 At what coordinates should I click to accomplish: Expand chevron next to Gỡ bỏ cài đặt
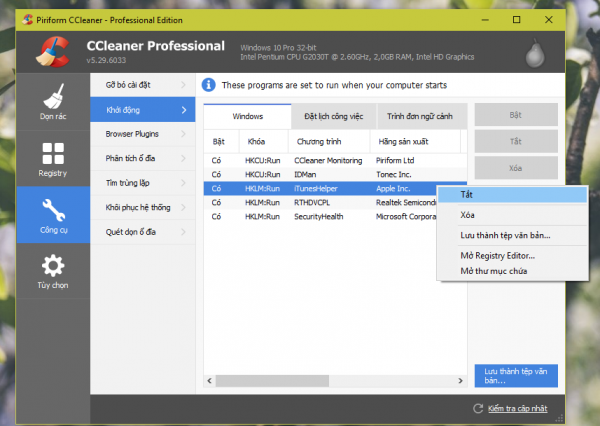183,85
